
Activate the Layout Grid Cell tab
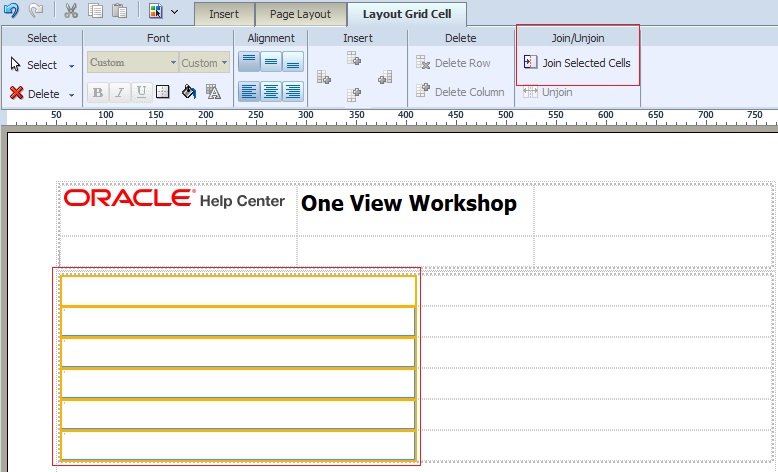pos(407,14)
